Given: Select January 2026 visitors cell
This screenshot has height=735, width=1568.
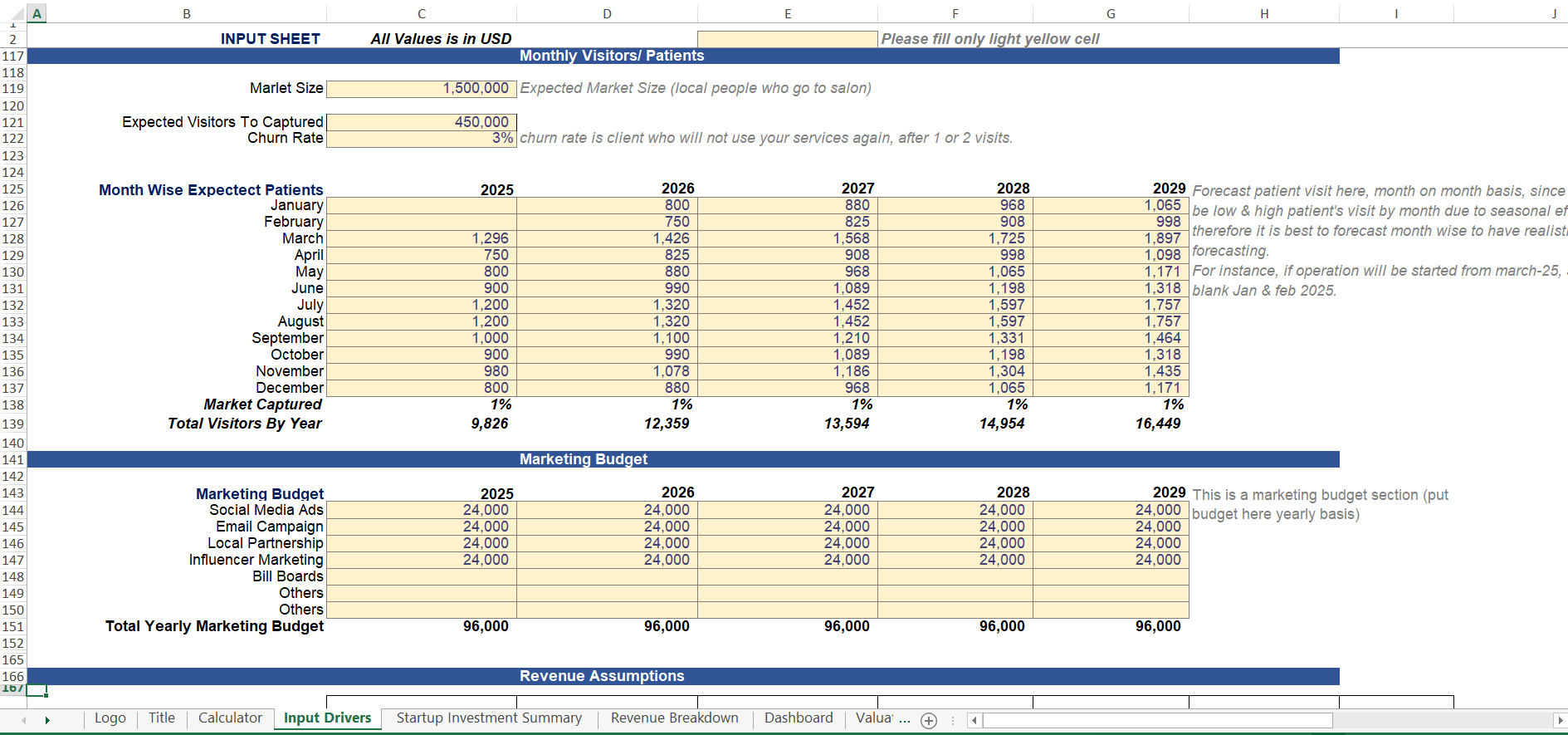Looking at the screenshot, I should pos(607,205).
